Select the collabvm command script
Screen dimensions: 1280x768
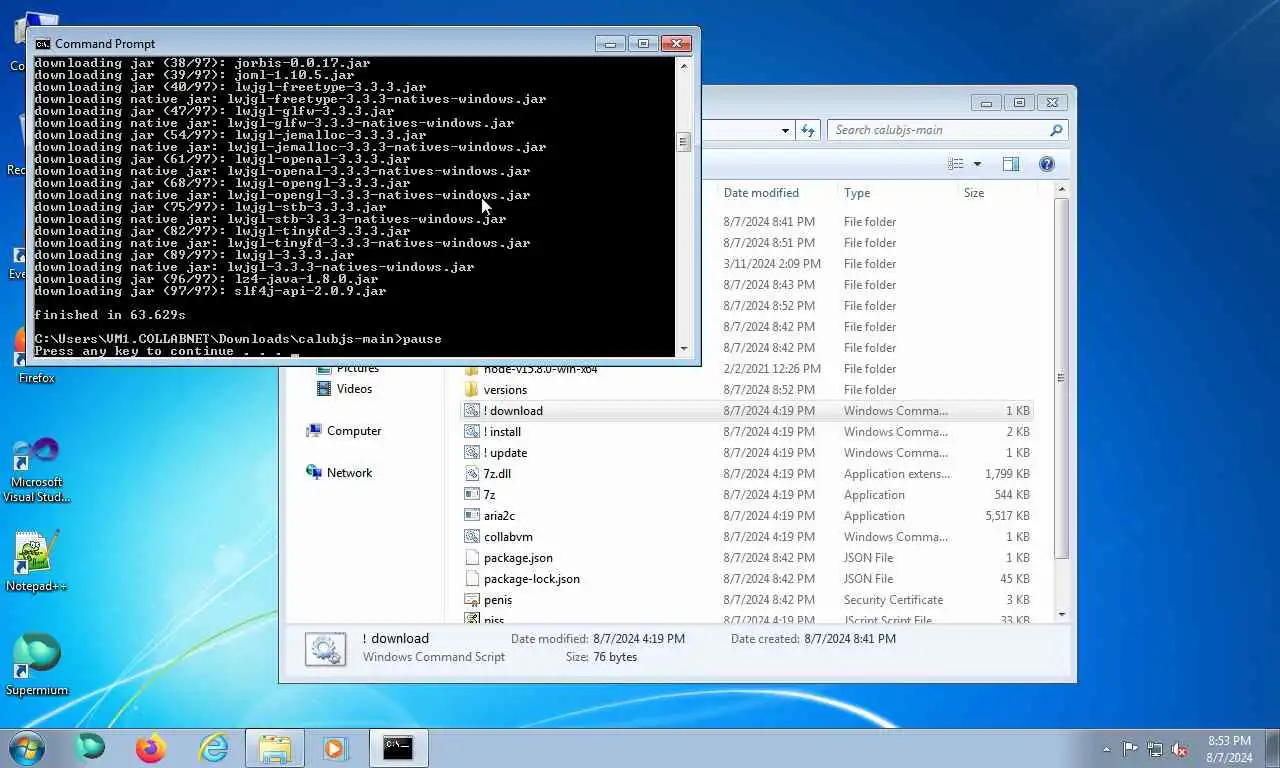tap(508, 537)
